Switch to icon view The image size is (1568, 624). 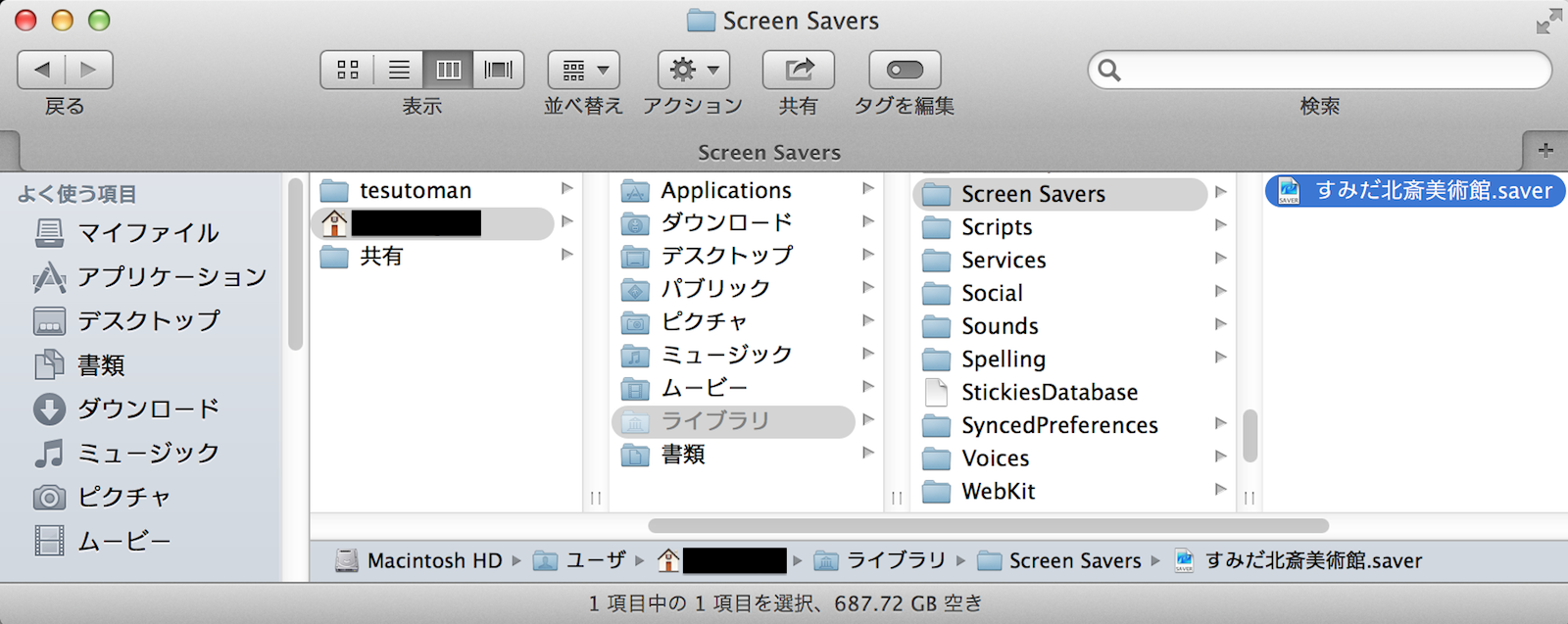pyautogui.click(x=347, y=70)
